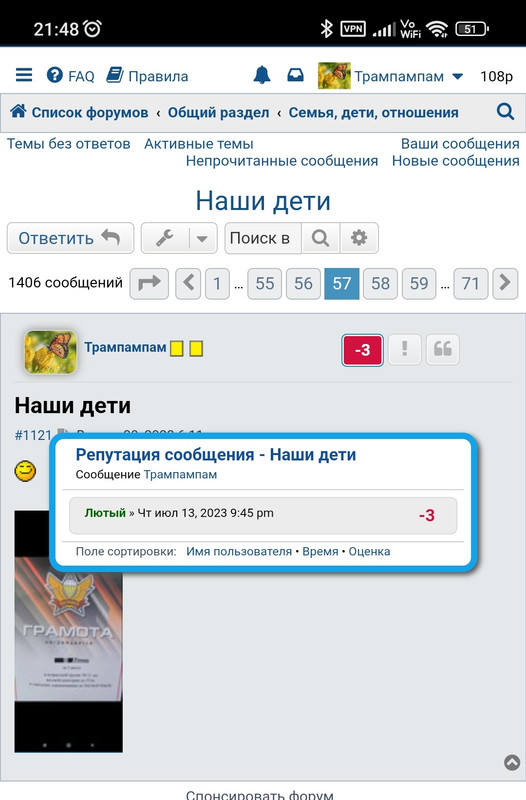Viewport: 526px width, 800px height.
Task: Sort by Имя пользователя
Action: click(x=239, y=552)
